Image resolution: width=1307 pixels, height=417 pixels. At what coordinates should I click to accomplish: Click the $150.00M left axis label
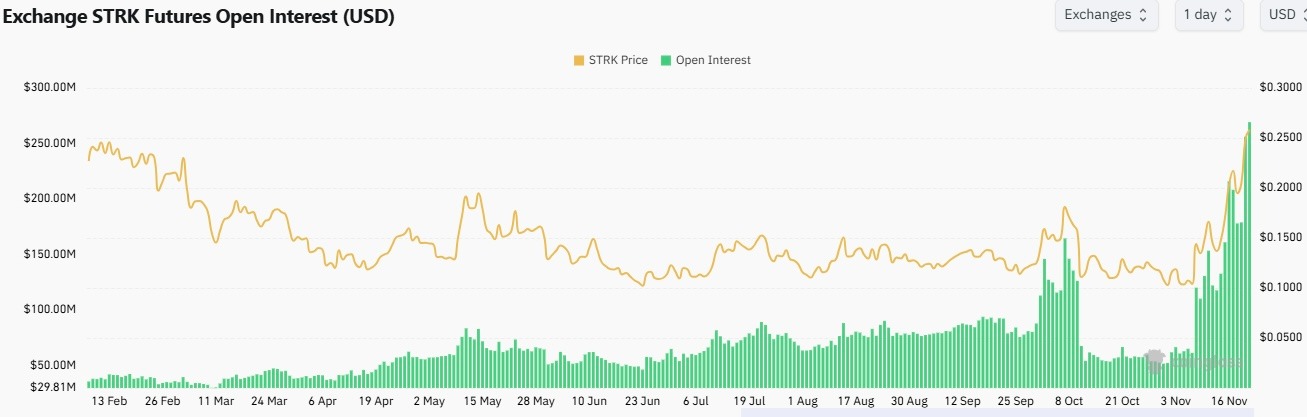pyautogui.click(x=50, y=254)
